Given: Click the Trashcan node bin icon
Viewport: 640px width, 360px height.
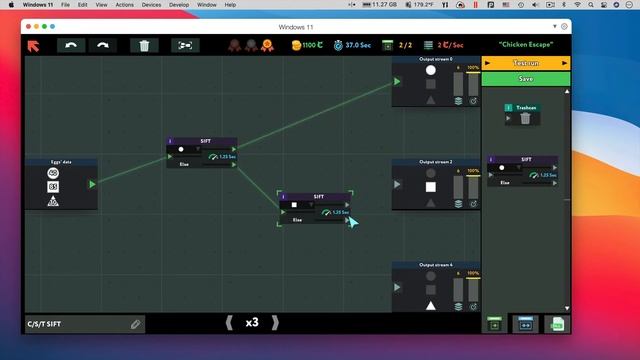Looking at the screenshot, I should click(x=525, y=118).
